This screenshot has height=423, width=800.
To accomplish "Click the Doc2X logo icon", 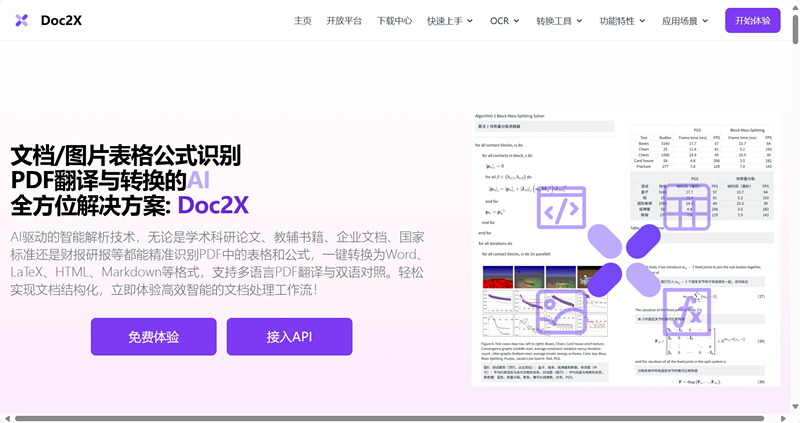I will [x=21, y=20].
